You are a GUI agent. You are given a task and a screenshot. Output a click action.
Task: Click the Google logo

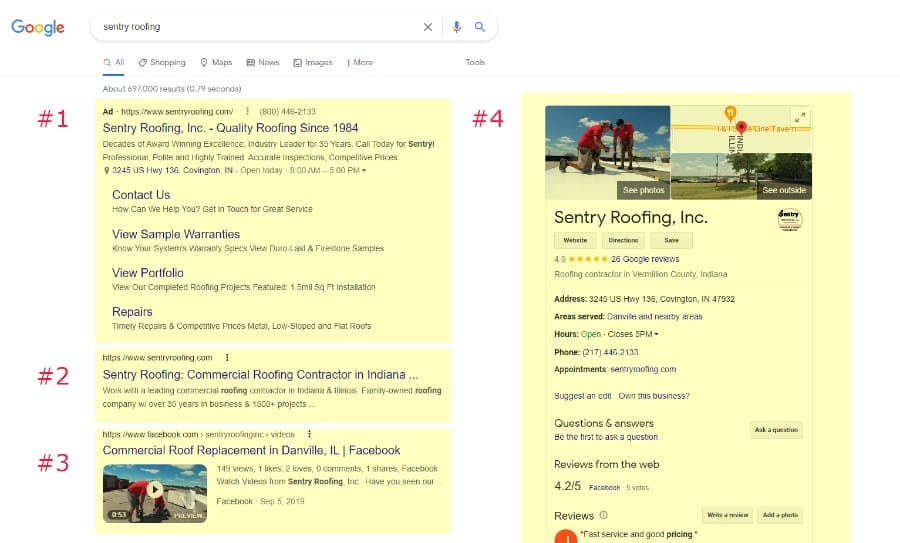38,27
